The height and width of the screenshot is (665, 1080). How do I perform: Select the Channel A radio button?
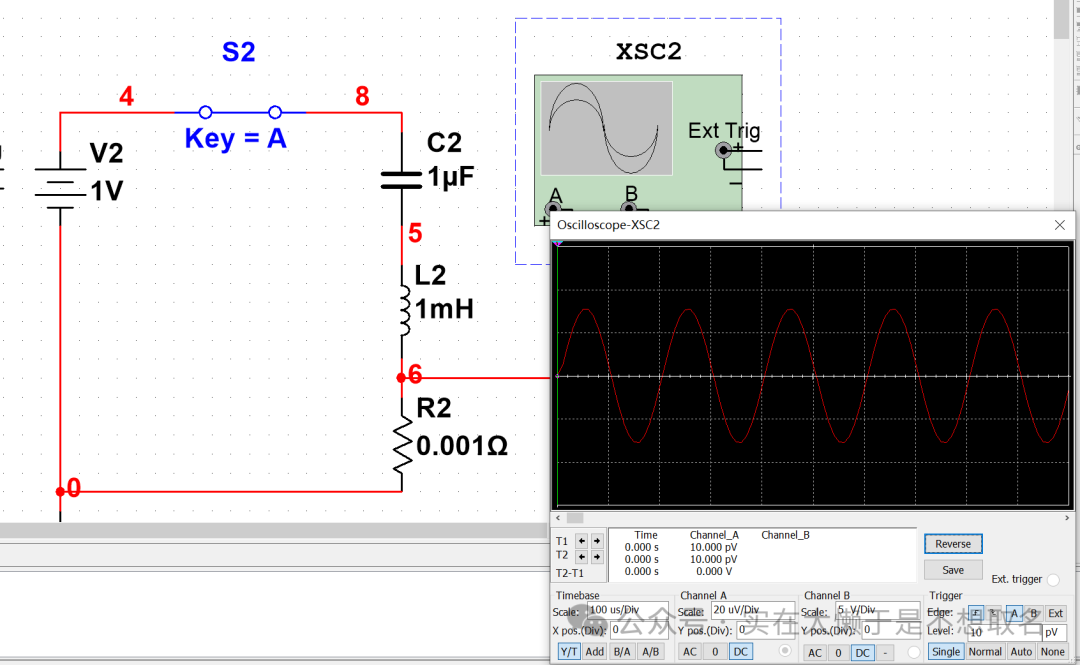(784, 652)
